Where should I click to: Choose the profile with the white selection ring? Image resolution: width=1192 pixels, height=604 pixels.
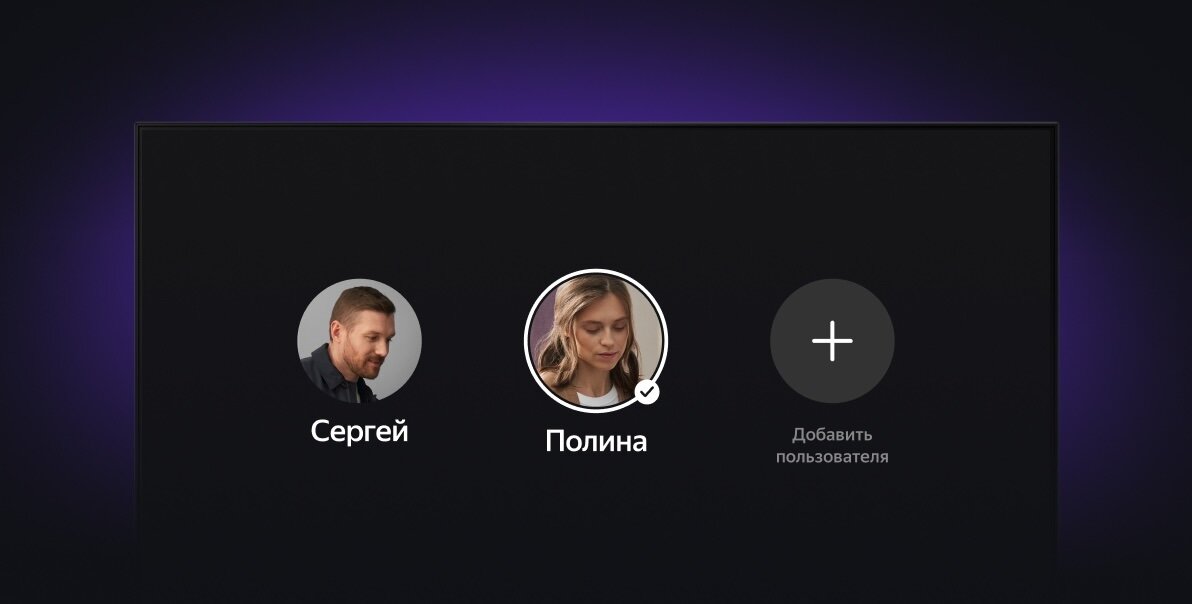tap(596, 340)
